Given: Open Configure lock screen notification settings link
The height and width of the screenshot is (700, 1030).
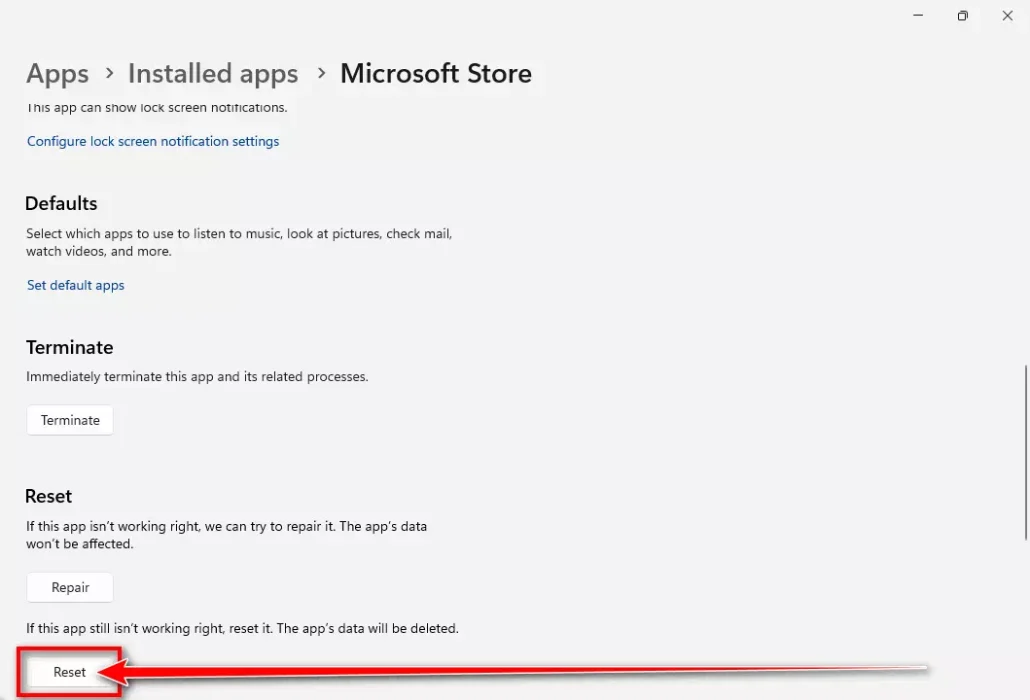Looking at the screenshot, I should pyautogui.click(x=153, y=141).
